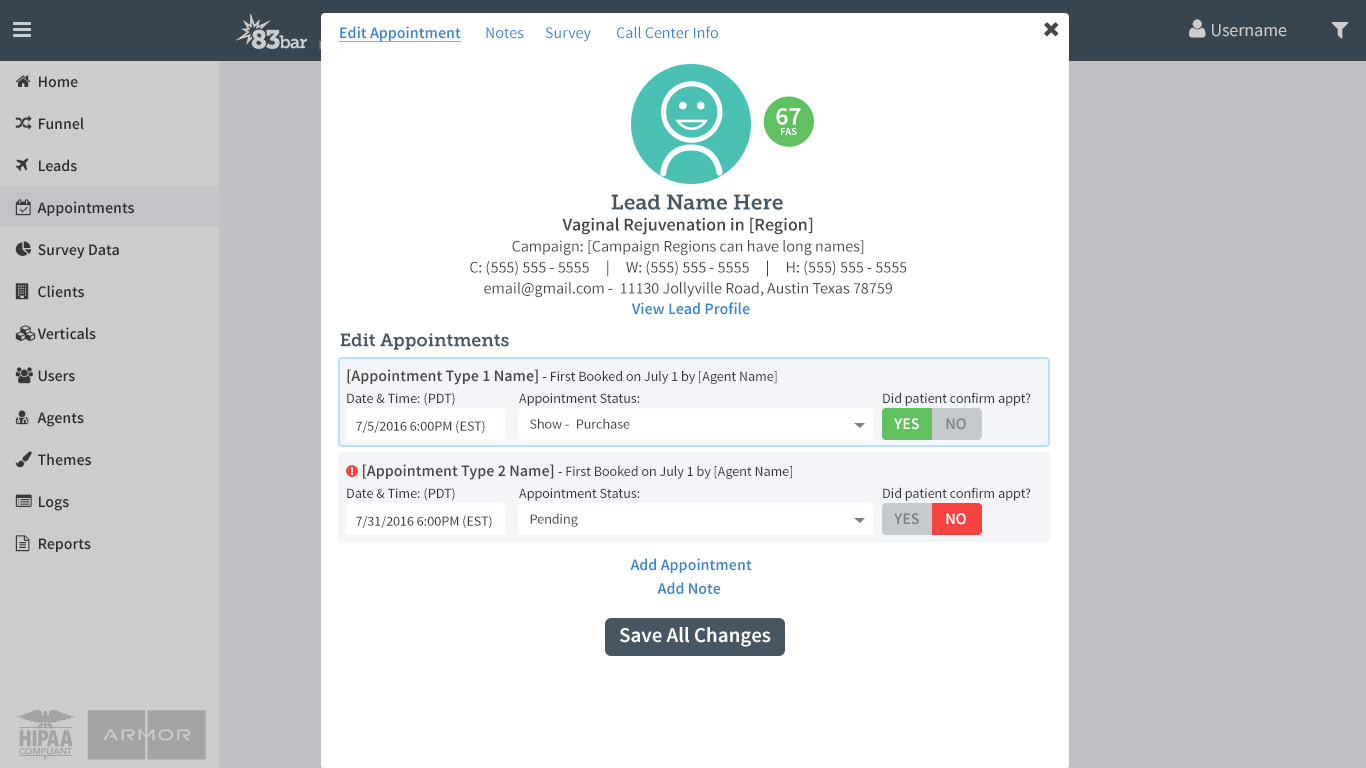Image resolution: width=1366 pixels, height=768 pixels.
Task: Click the Armor logo badge
Action: point(147,735)
